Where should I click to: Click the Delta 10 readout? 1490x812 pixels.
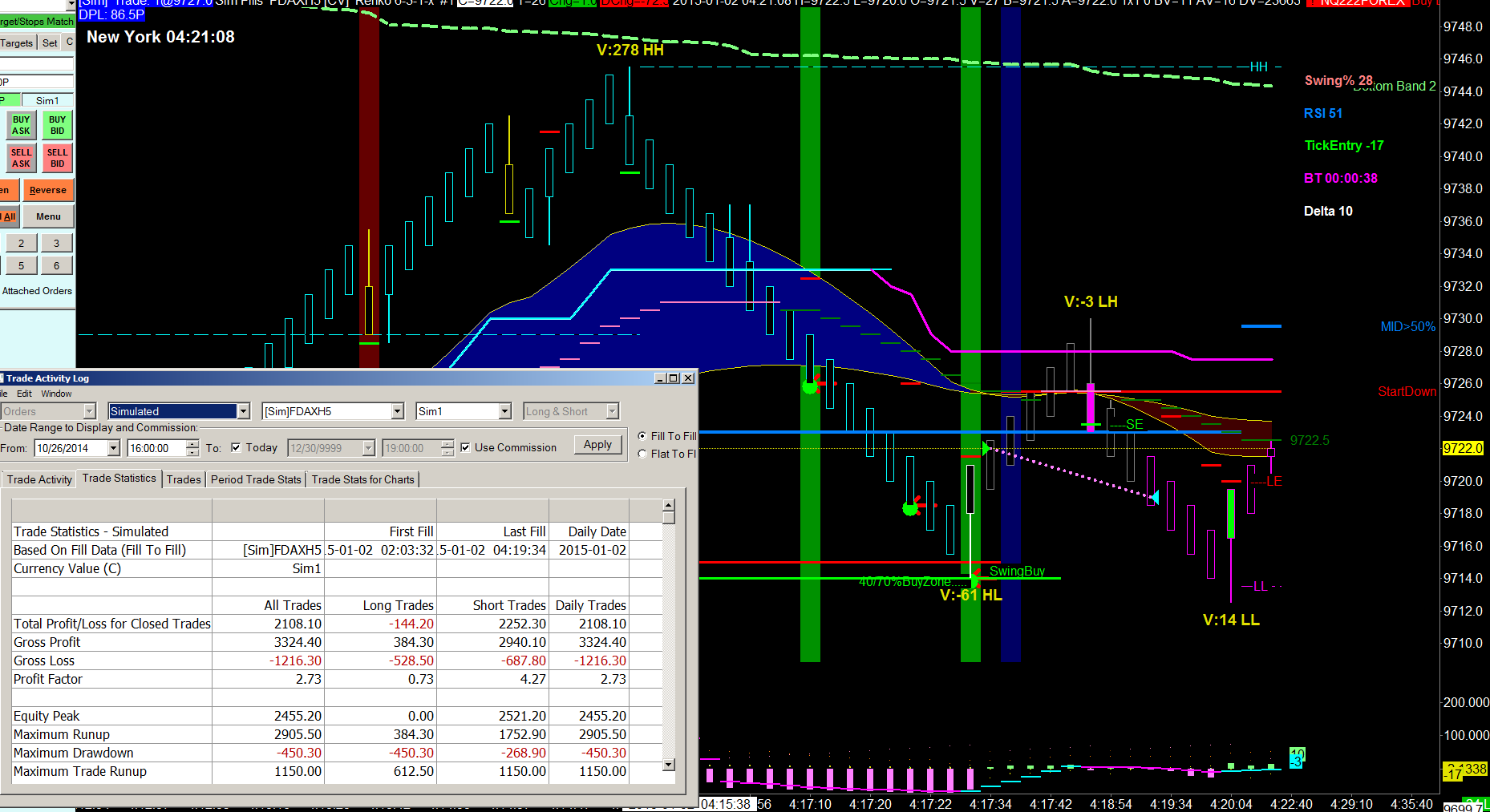(1328, 211)
